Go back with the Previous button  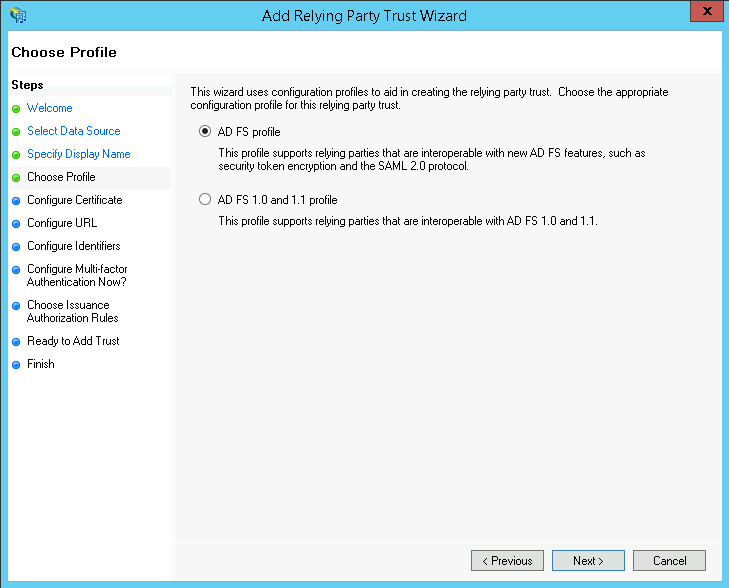point(507,561)
